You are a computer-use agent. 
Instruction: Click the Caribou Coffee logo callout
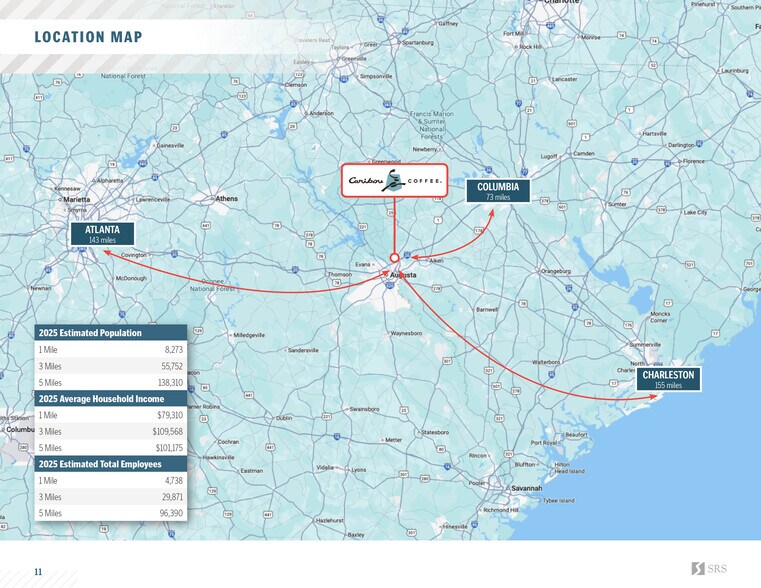coord(394,181)
